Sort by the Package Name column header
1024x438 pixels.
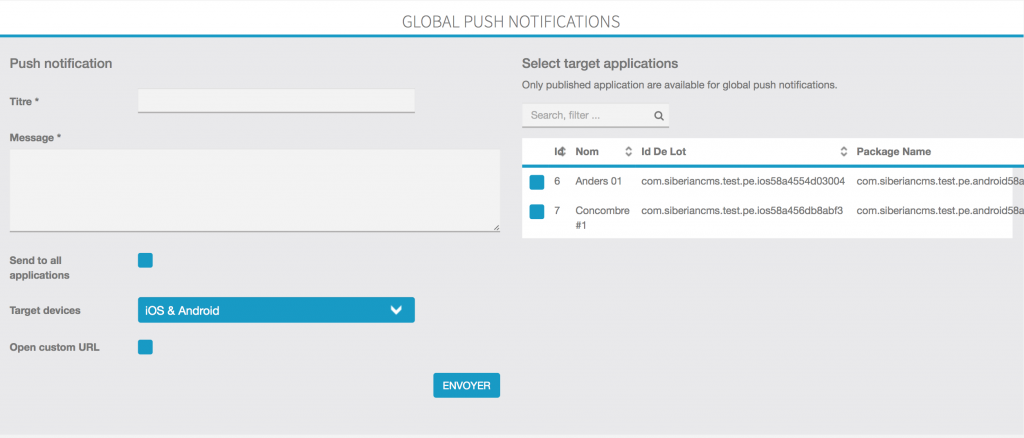893,152
